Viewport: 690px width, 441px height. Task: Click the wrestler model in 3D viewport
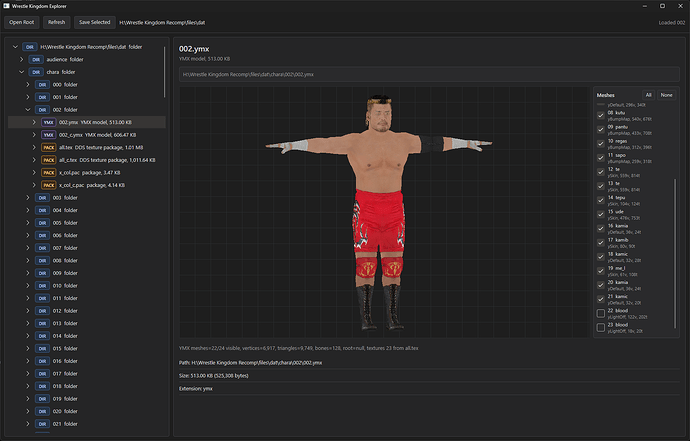coord(379,211)
